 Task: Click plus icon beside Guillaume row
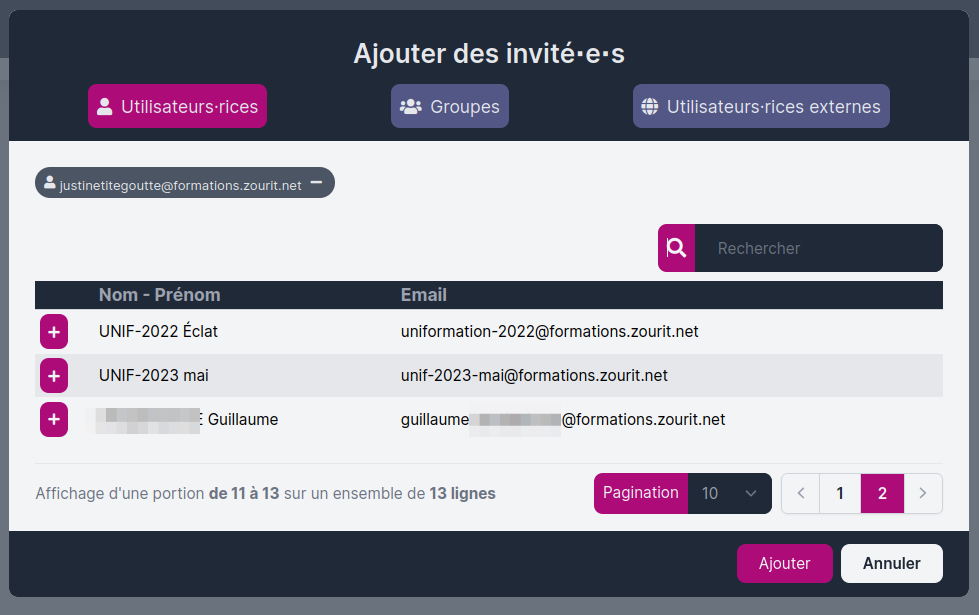pos(54,420)
